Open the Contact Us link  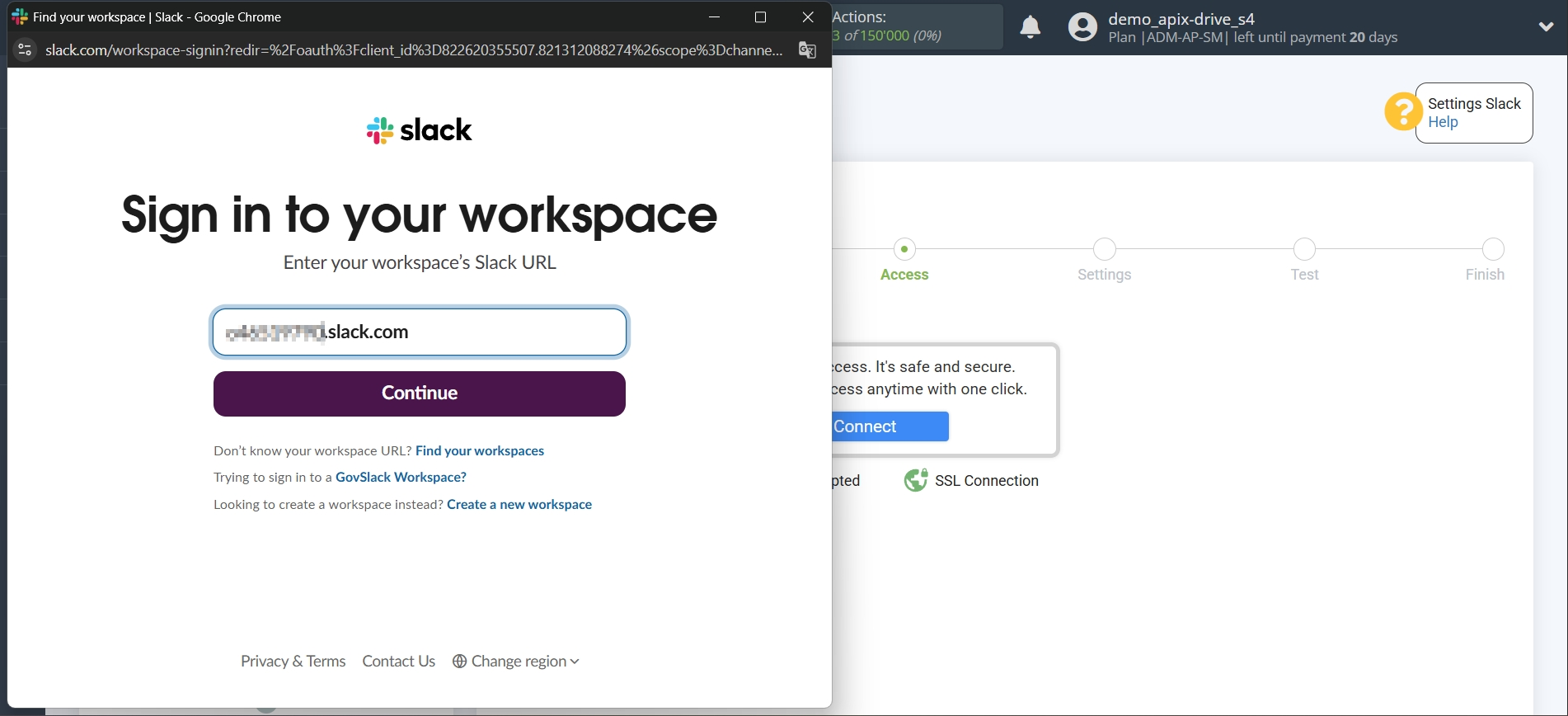pos(398,662)
